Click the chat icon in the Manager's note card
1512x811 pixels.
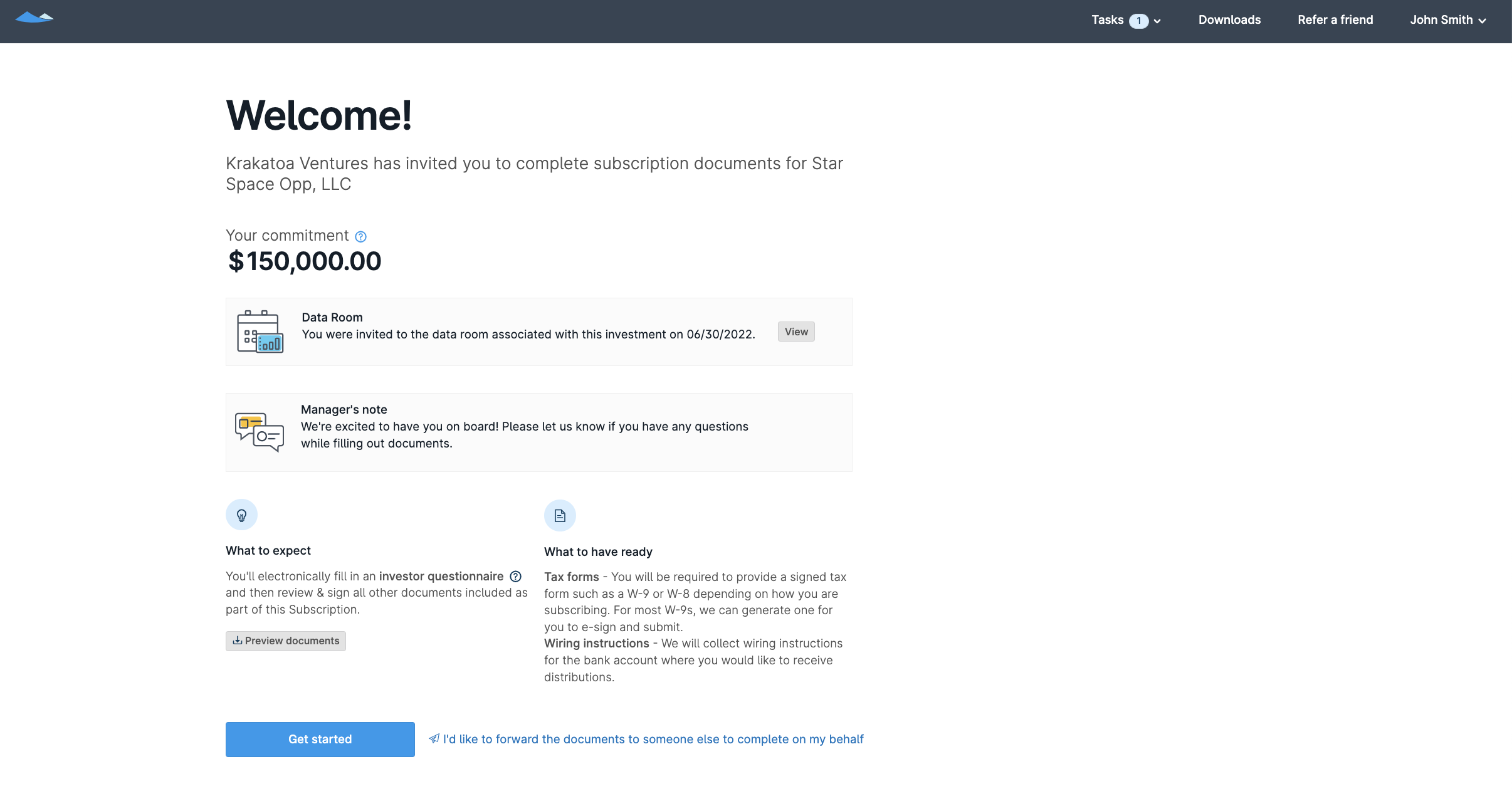point(260,431)
